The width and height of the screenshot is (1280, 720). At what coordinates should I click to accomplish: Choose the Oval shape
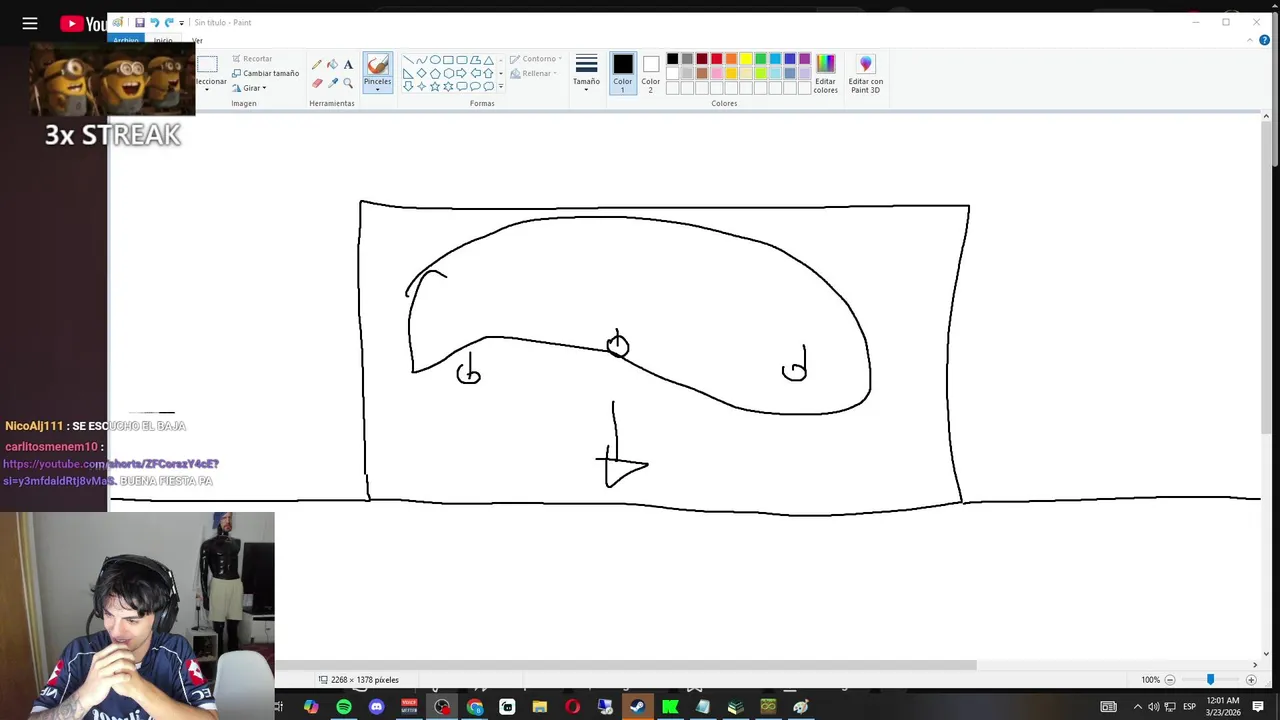tap(435, 59)
